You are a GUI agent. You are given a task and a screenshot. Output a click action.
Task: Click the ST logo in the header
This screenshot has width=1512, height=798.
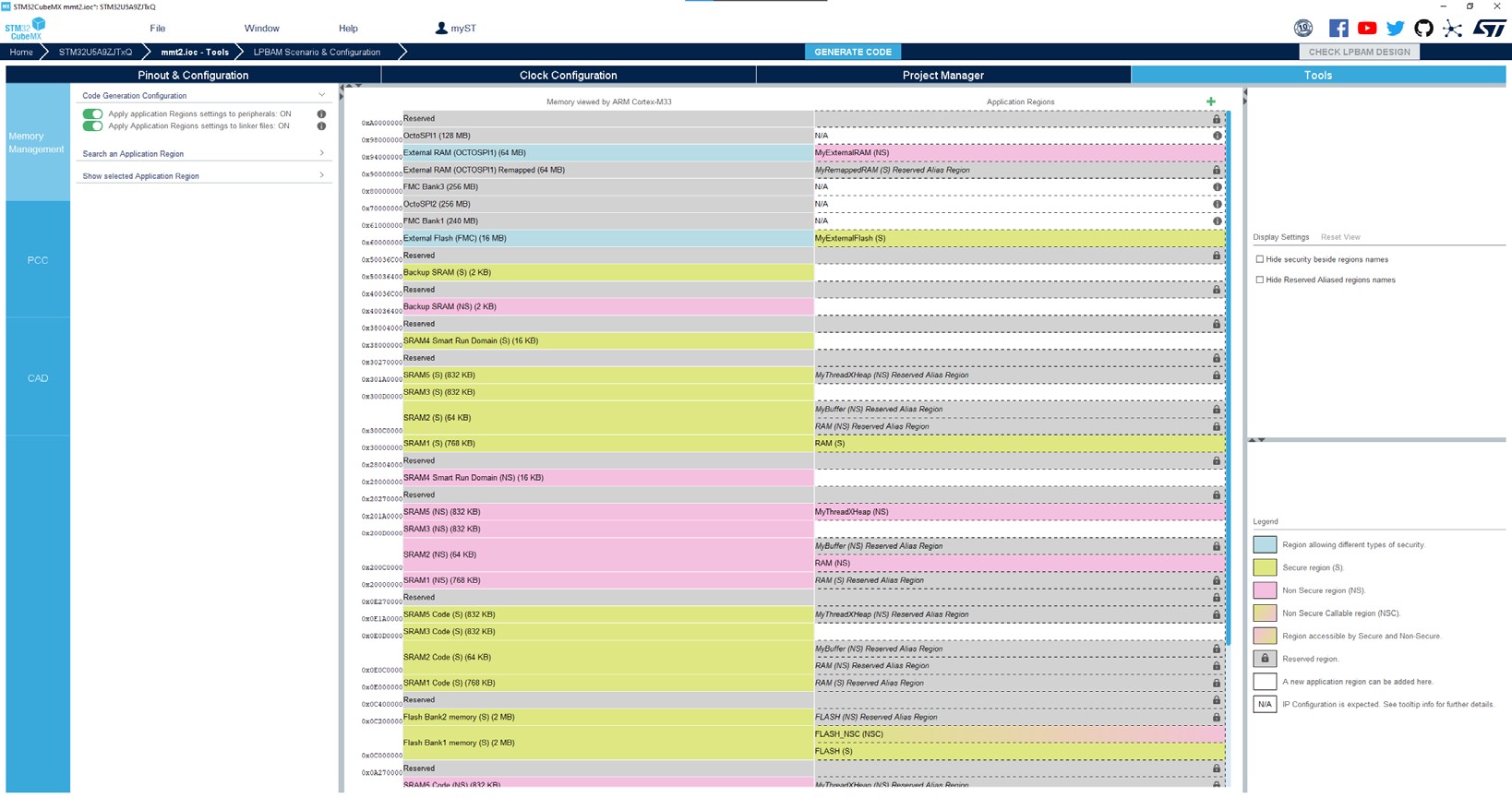tap(1489, 29)
